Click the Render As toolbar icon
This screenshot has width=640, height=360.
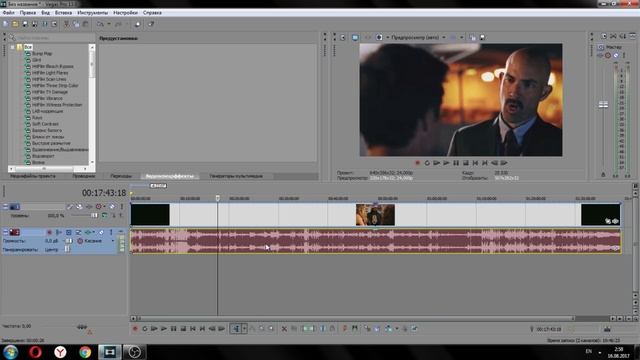[44, 24]
